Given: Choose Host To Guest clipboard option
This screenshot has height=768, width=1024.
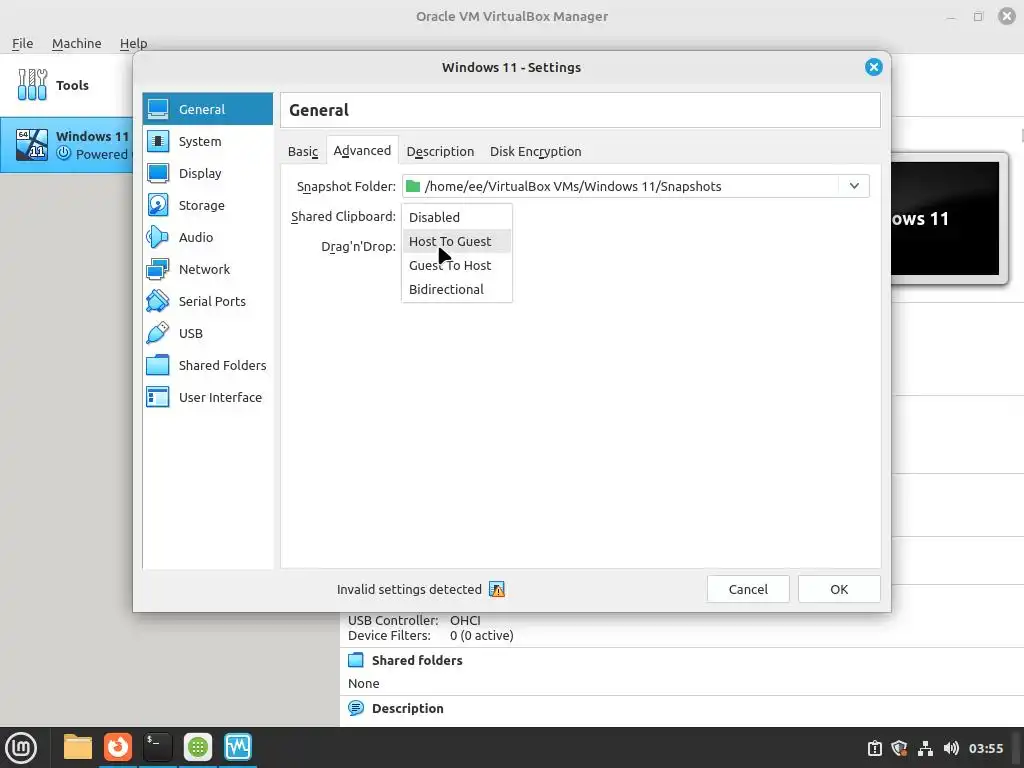Looking at the screenshot, I should (x=456, y=241).
